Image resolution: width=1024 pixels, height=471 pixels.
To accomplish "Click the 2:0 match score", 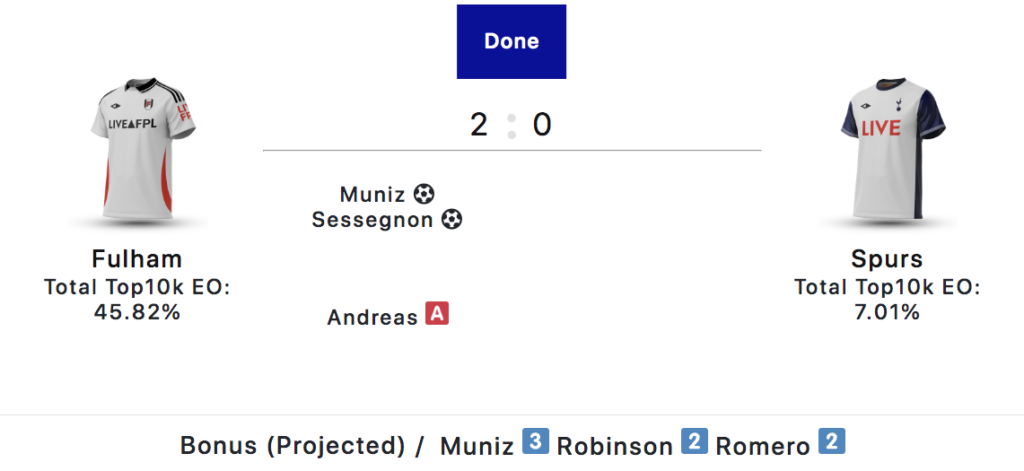I will 511,124.
